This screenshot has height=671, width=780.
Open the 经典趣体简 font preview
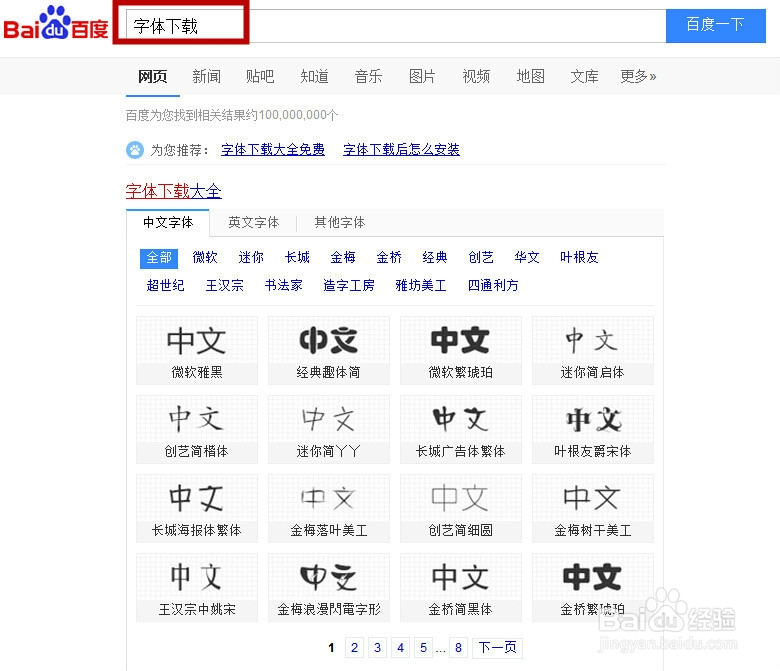[x=329, y=350]
